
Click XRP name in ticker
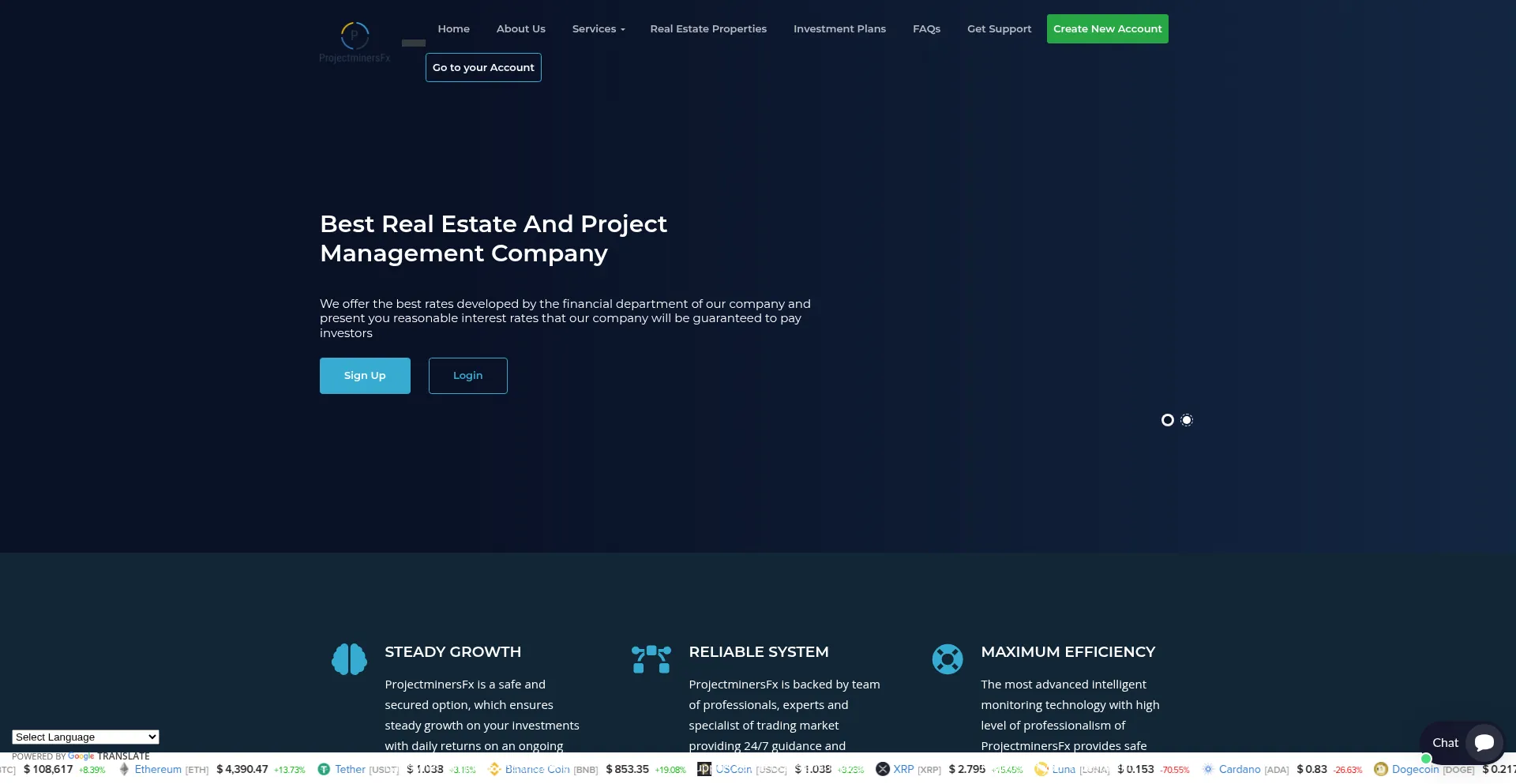(903, 769)
